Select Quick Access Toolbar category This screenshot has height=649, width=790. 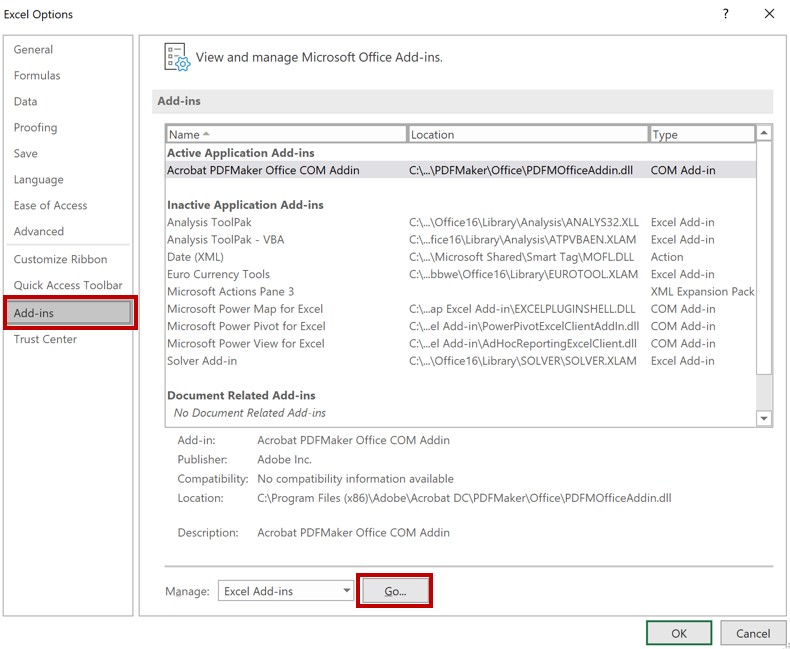click(x=68, y=286)
